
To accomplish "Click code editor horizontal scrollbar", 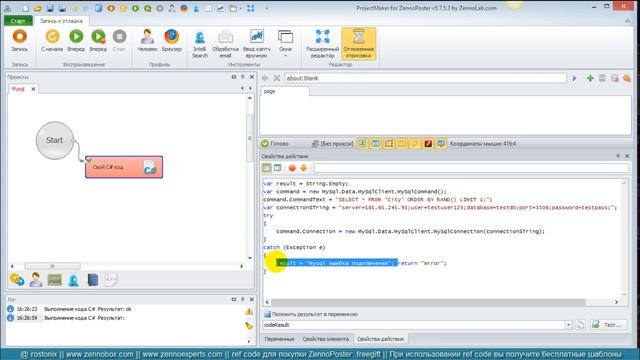I will point(428,302).
